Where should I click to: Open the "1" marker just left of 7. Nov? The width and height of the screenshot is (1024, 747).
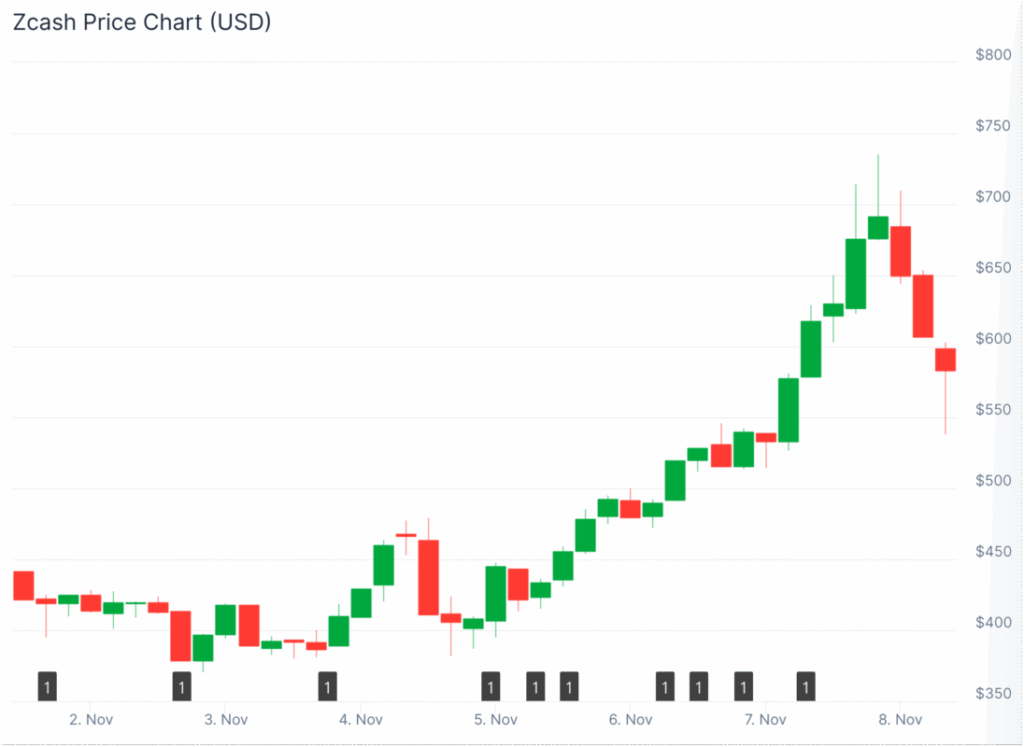tap(743, 687)
